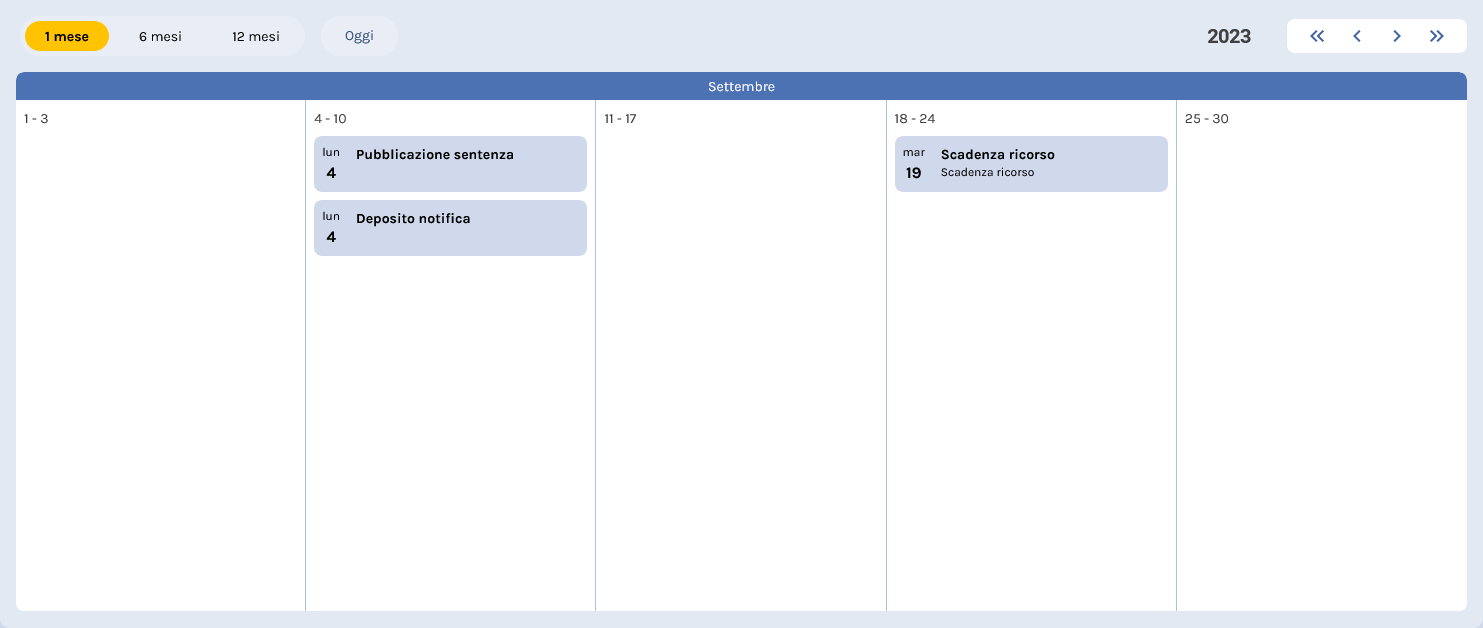The height and width of the screenshot is (628, 1483).
Task: Jump to the next year with double-right arrows
Action: tap(1437, 36)
